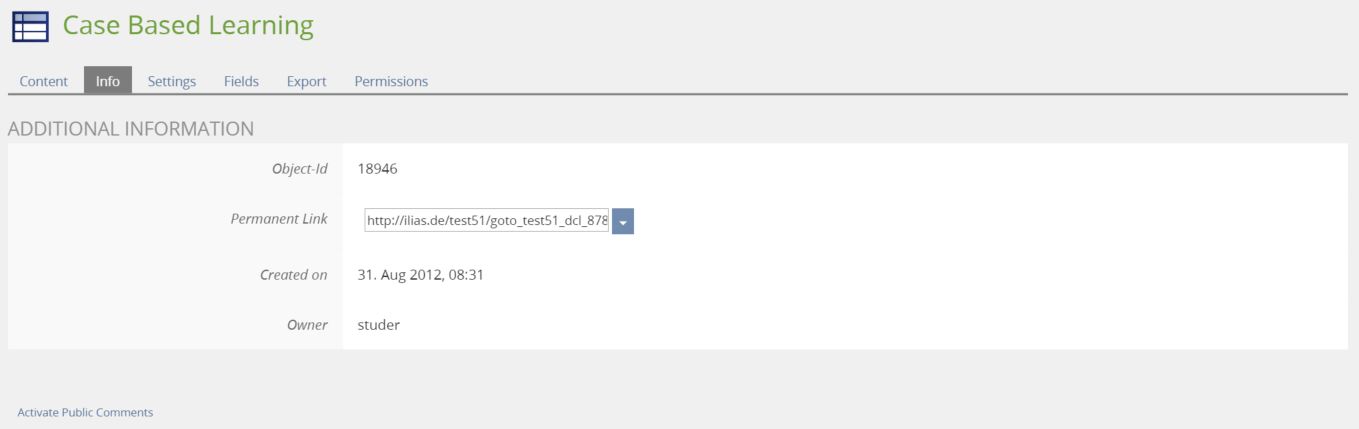Switch to the Content tab
The image size is (1359, 429).
(44, 82)
